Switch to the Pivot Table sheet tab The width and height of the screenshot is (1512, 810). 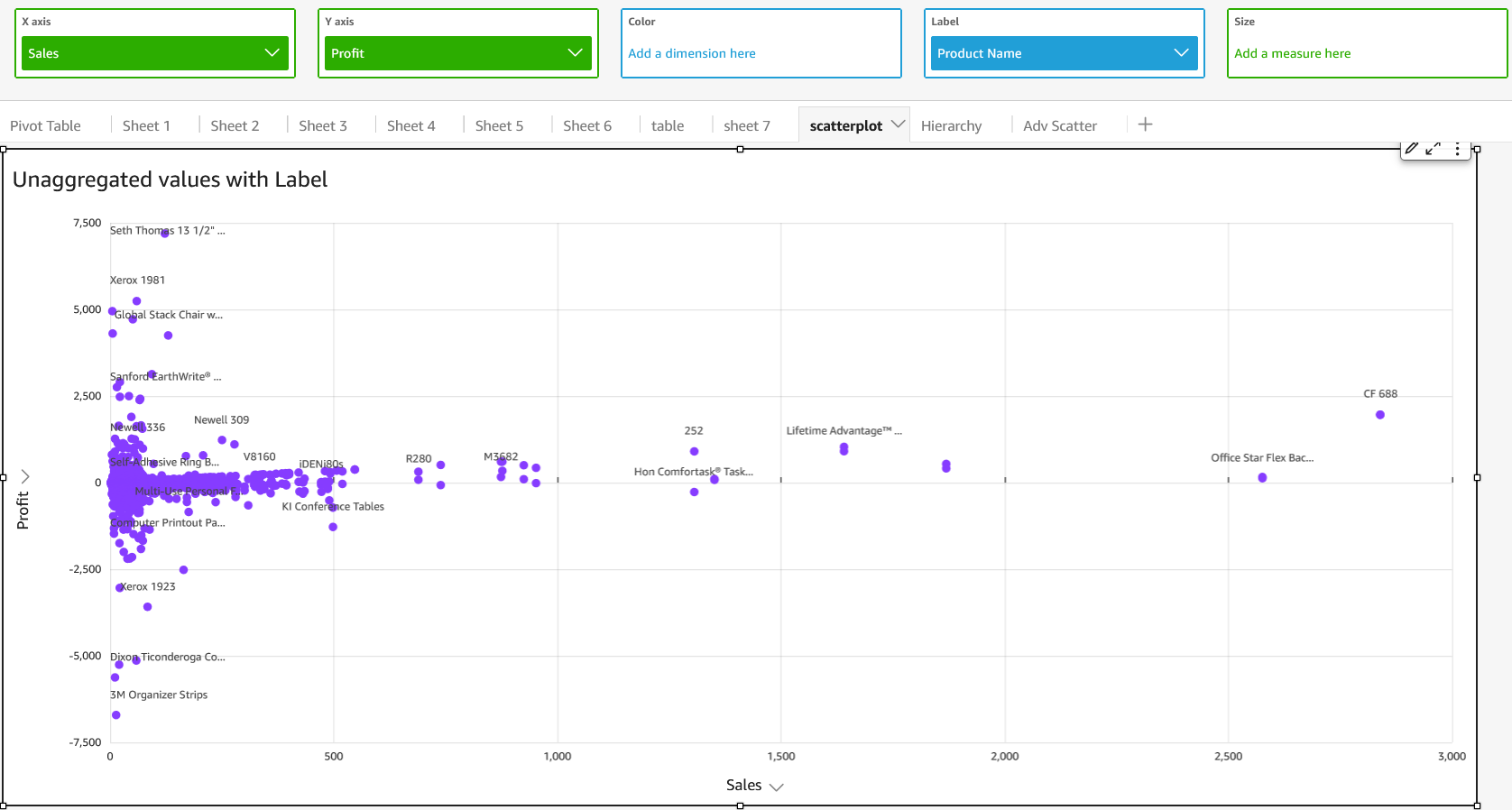(45, 126)
